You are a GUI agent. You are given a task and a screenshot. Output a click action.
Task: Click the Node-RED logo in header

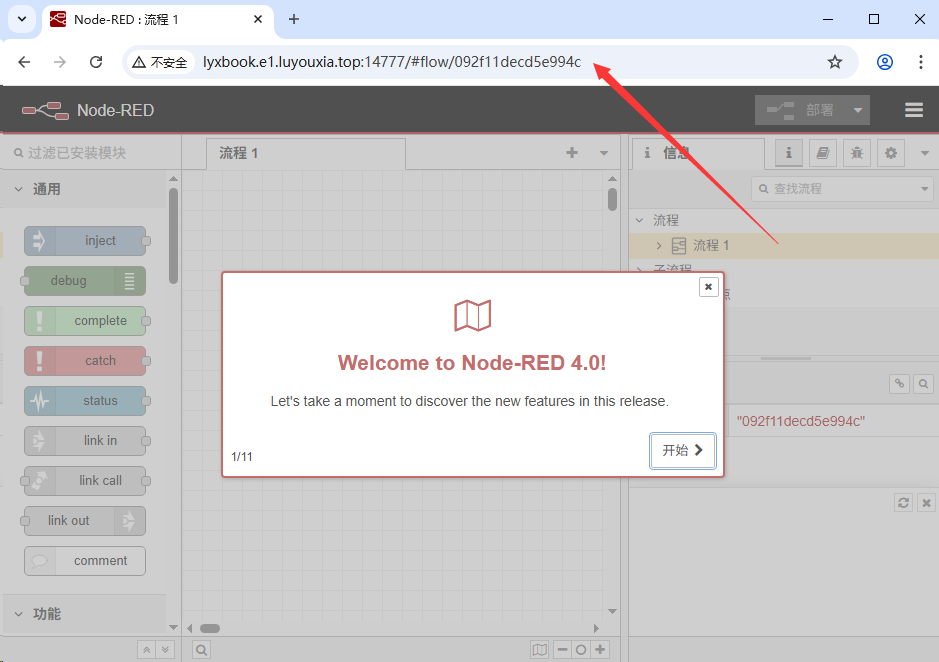coord(88,110)
